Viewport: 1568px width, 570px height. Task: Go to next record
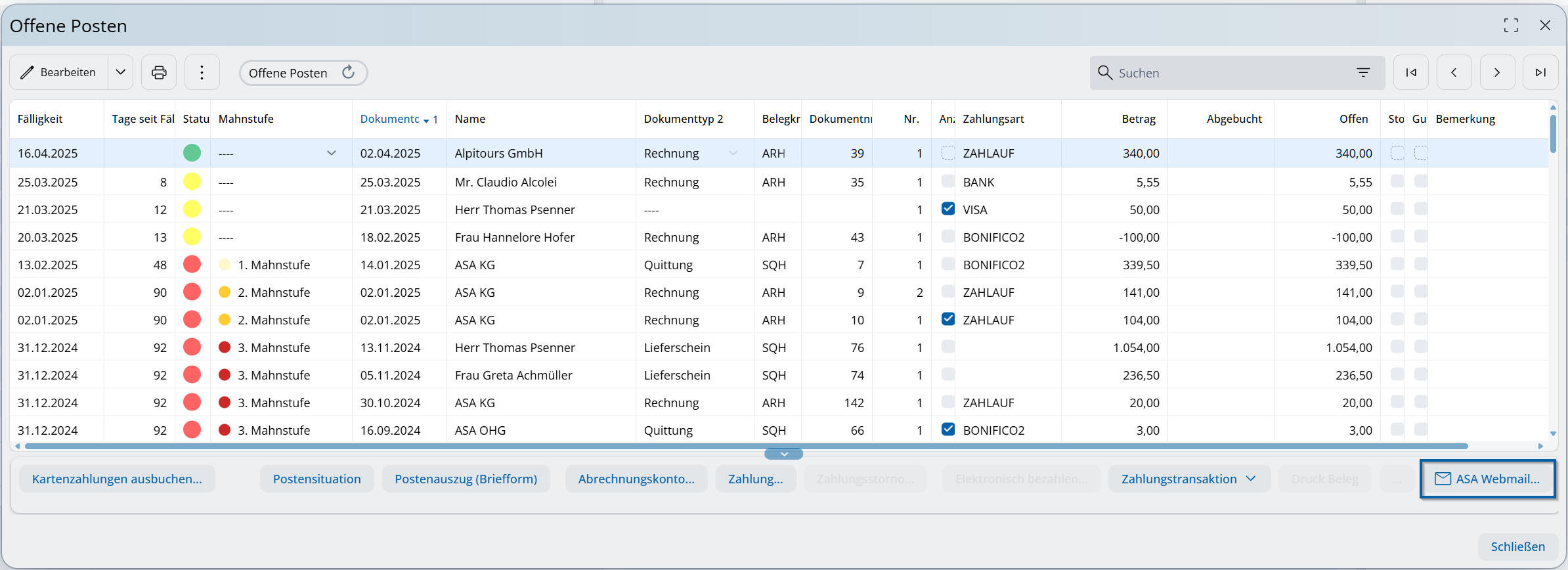1497,72
